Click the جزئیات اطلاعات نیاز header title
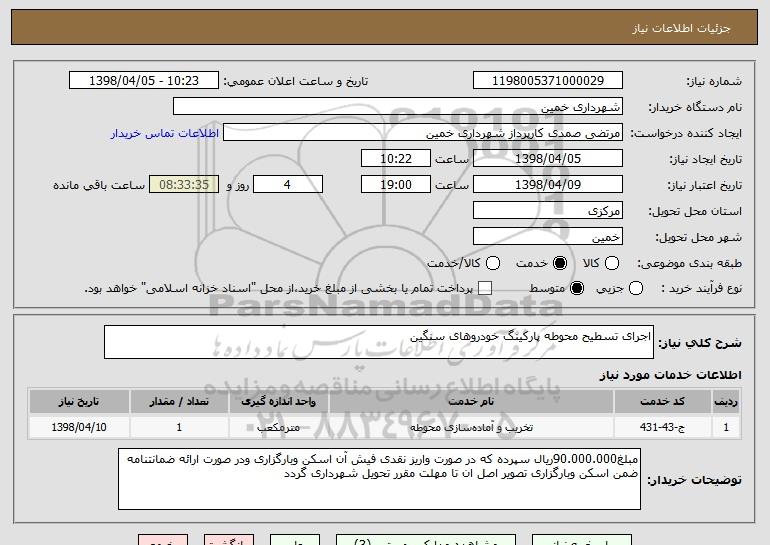770x545 pixels. click(x=681, y=28)
